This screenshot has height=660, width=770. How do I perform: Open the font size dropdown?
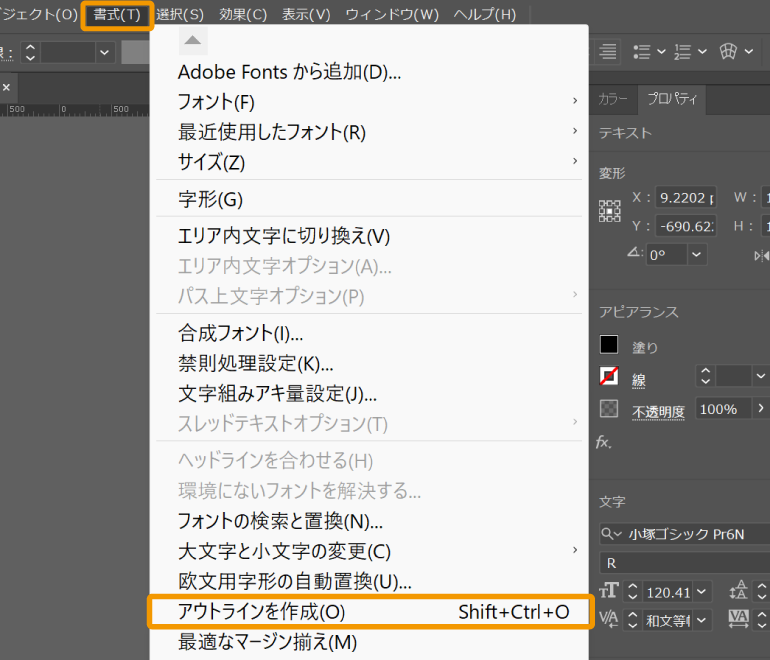tap(701, 592)
